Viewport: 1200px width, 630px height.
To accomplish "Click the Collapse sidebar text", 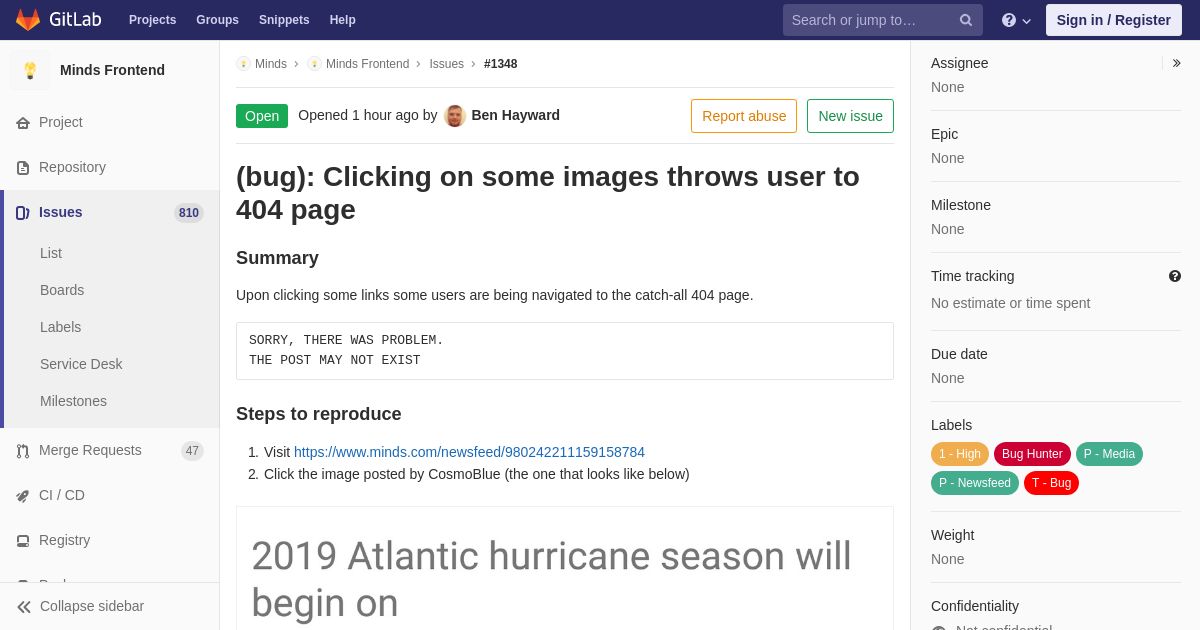I will [92, 606].
